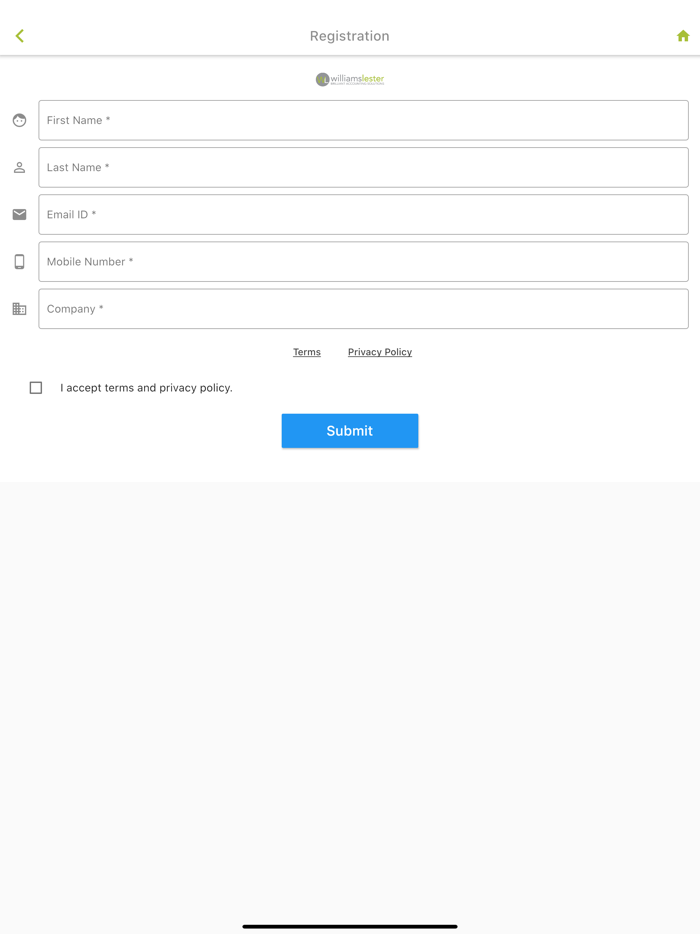Select the Mobile Number field

(363, 262)
